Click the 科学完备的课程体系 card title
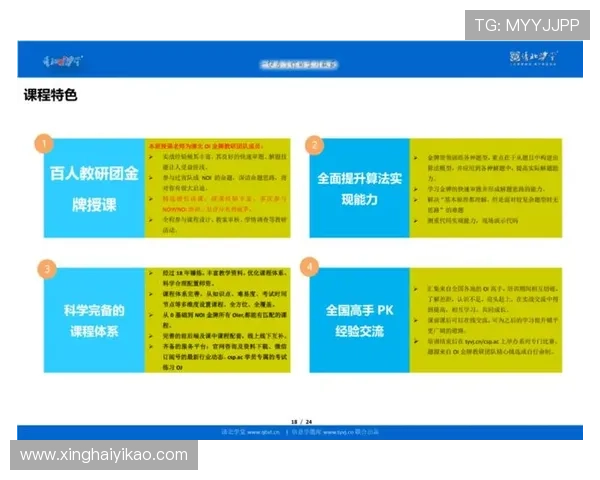This screenshot has height=480, width=600. (94, 320)
